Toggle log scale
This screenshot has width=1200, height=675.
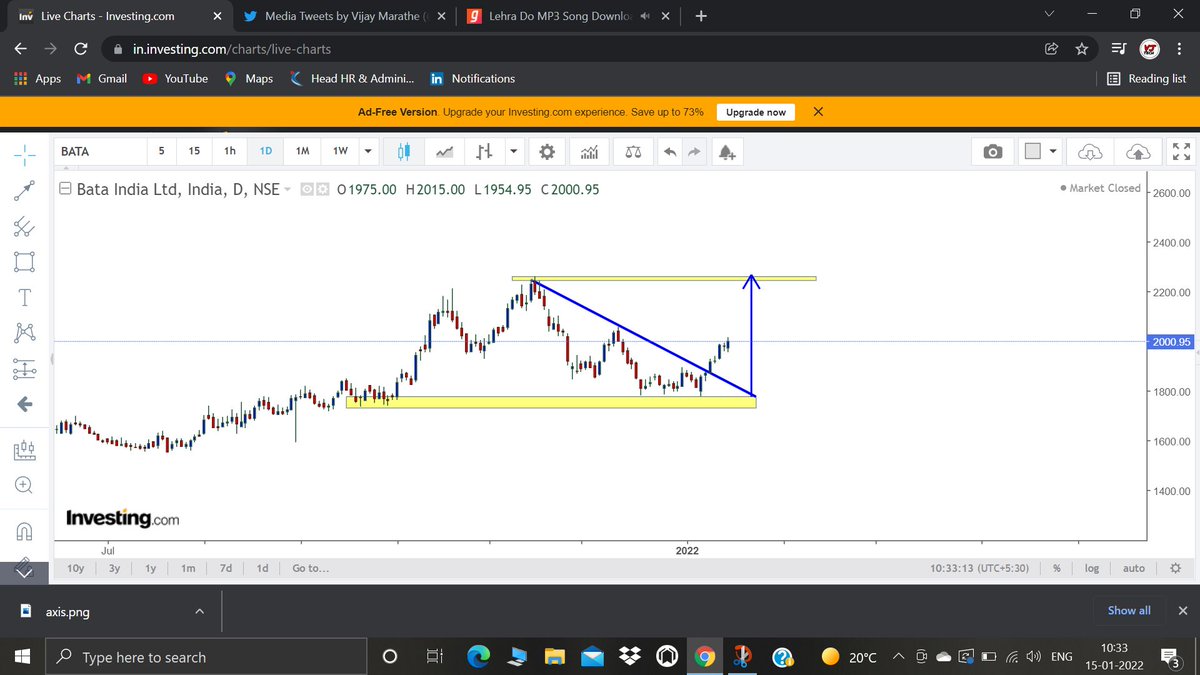1092,568
